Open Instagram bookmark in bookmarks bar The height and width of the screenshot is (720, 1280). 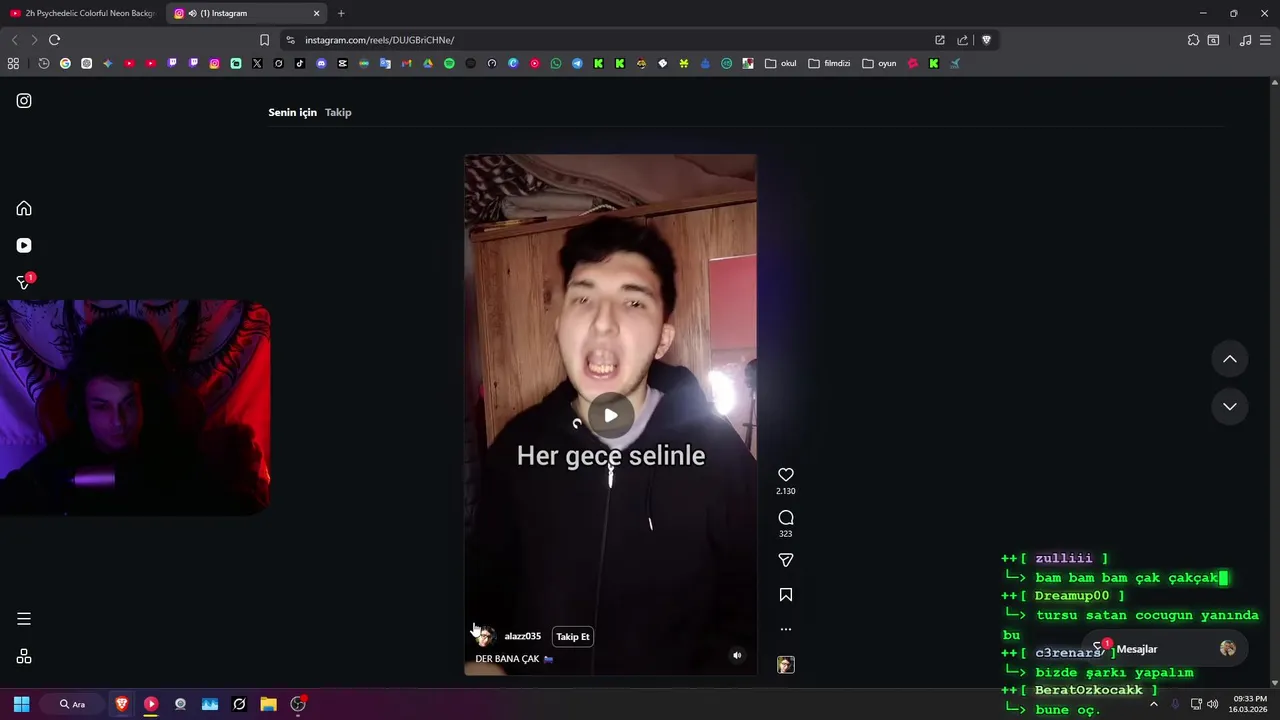[214, 63]
